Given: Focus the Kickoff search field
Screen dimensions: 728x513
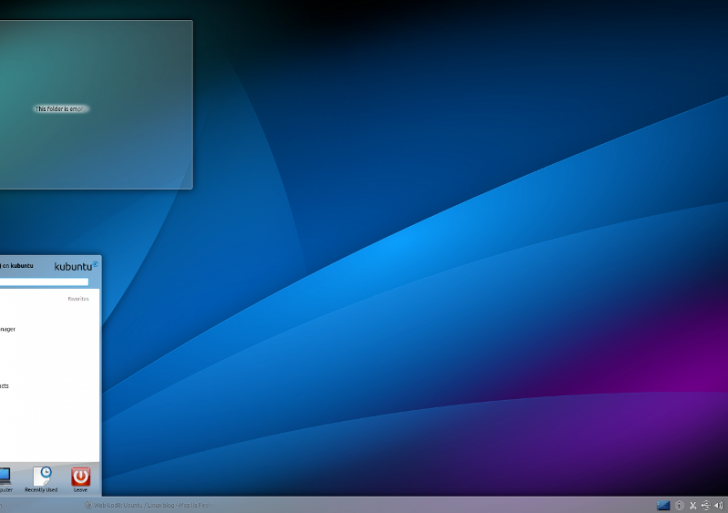Looking at the screenshot, I should (x=44, y=282).
